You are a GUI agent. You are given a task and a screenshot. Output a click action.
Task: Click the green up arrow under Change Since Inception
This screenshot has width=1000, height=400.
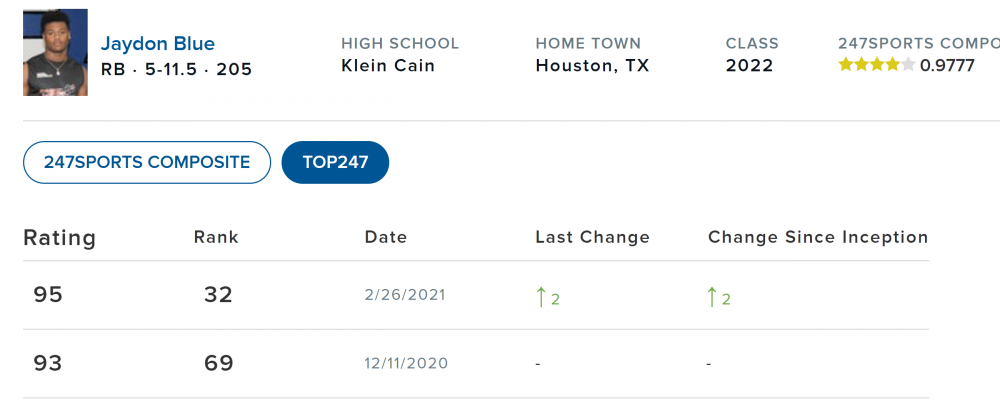point(713,296)
